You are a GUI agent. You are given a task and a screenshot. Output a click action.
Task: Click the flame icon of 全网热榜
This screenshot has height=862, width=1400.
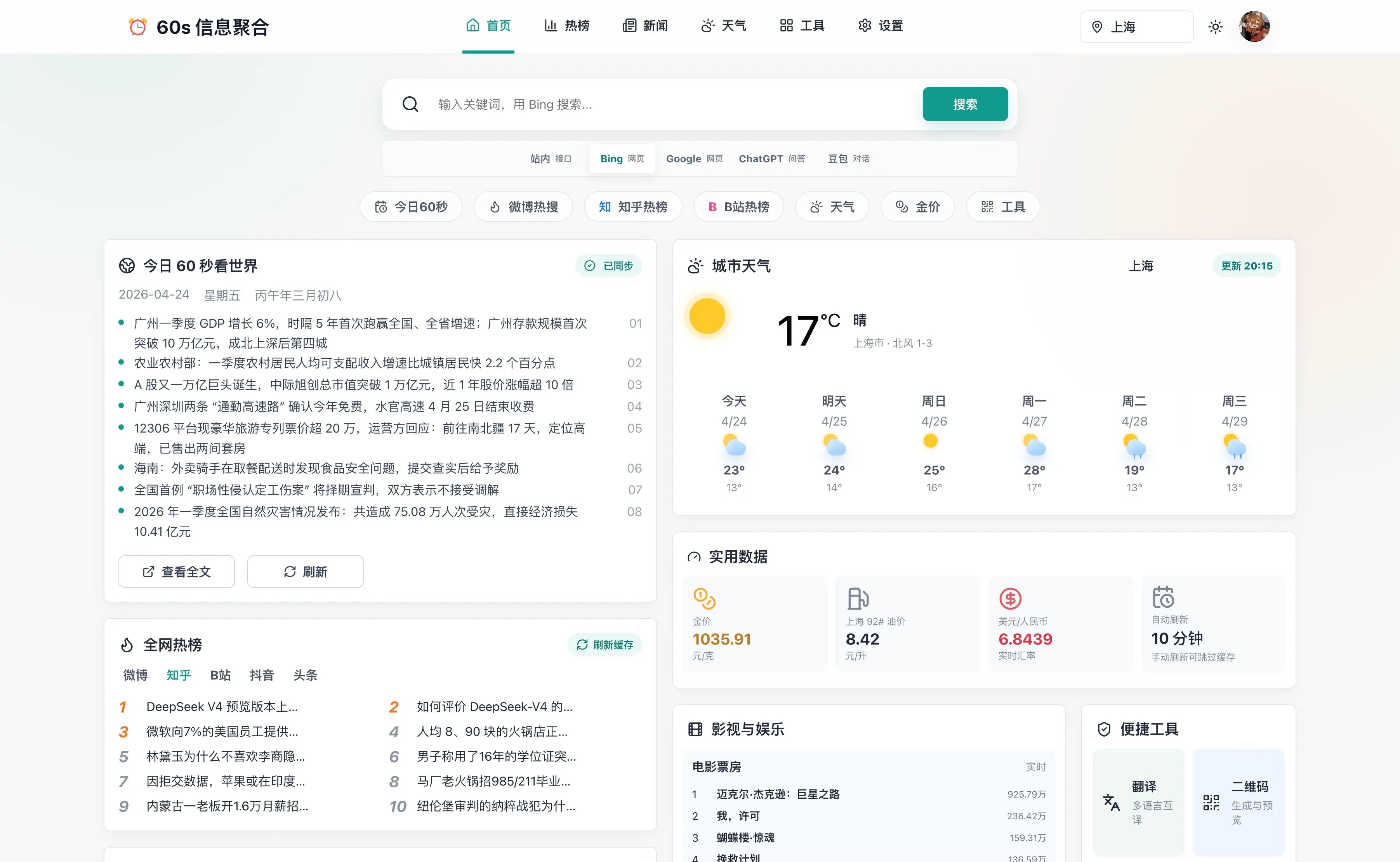127,645
